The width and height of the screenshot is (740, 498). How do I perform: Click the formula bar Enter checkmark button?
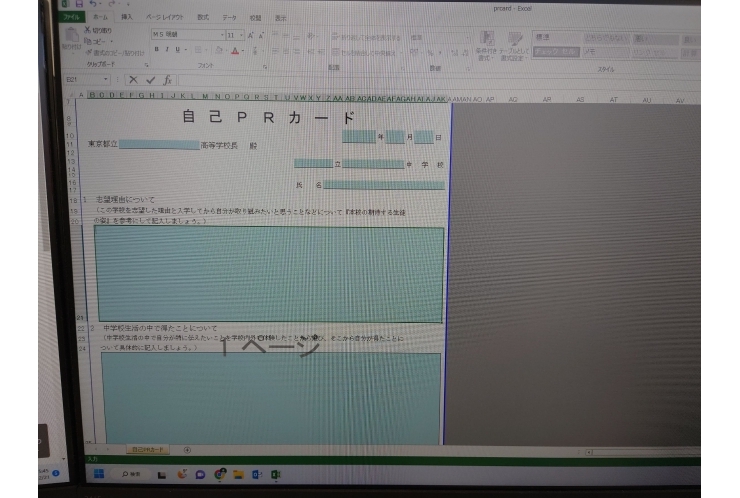pyautogui.click(x=151, y=80)
